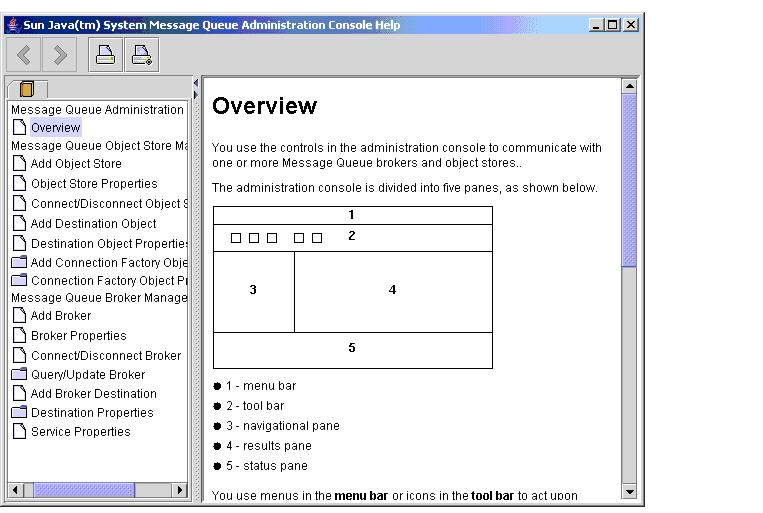Open Connect/Disconnect Object Store topic
This screenshot has width=763, height=513.
point(109,203)
